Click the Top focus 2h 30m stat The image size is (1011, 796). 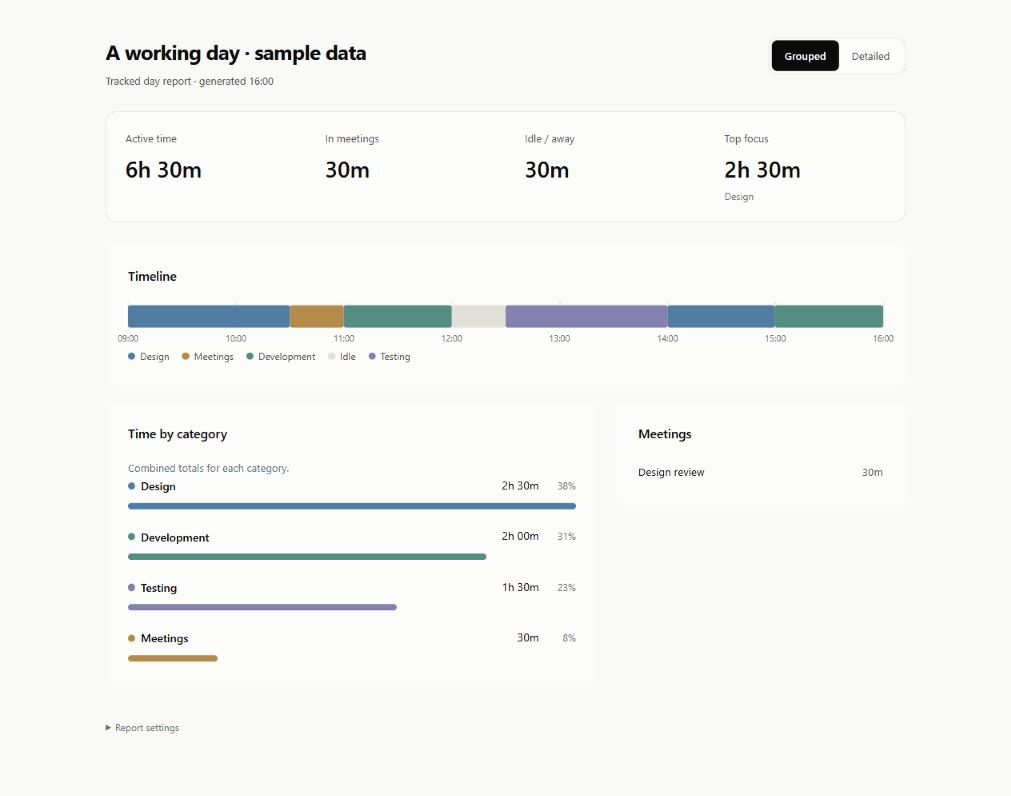[762, 170]
